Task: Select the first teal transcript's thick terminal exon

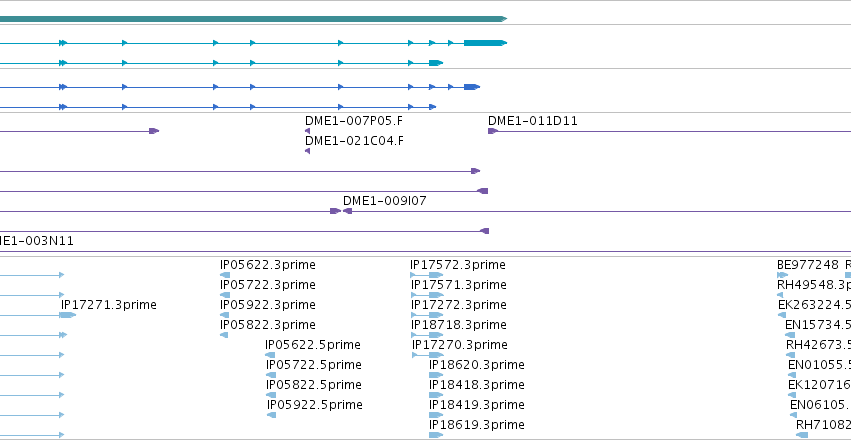Action: [485, 43]
